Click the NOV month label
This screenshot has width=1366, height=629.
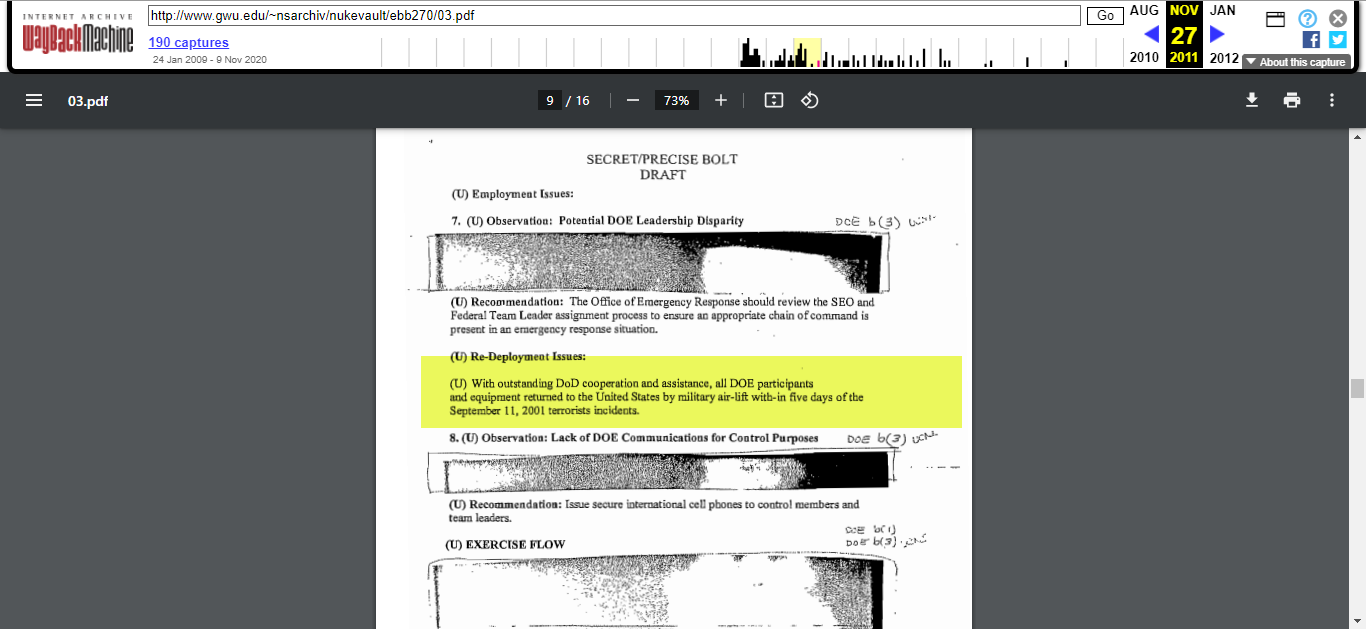pyautogui.click(x=1184, y=10)
